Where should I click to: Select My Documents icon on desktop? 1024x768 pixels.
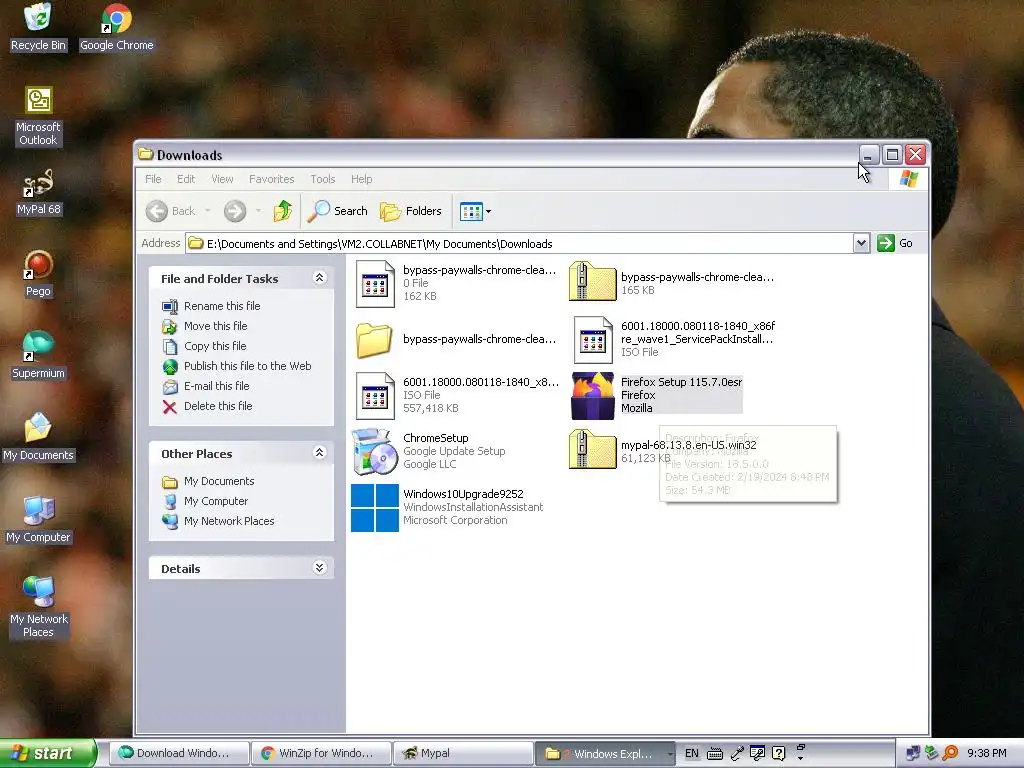tap(38, 437)
